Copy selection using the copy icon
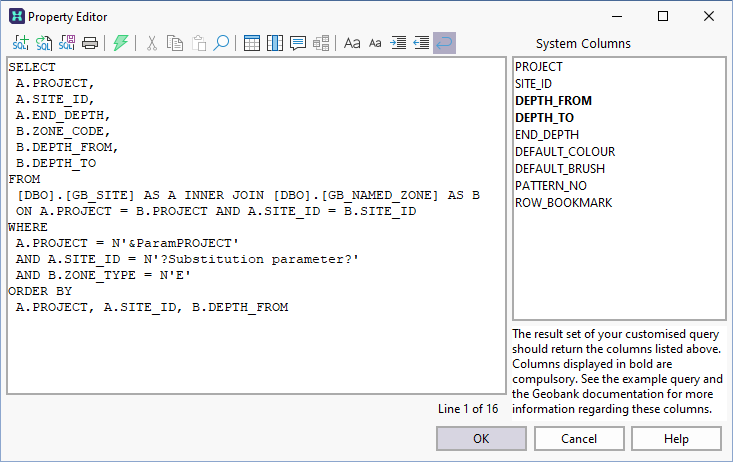The image size is (733, 462). (175, 43)
